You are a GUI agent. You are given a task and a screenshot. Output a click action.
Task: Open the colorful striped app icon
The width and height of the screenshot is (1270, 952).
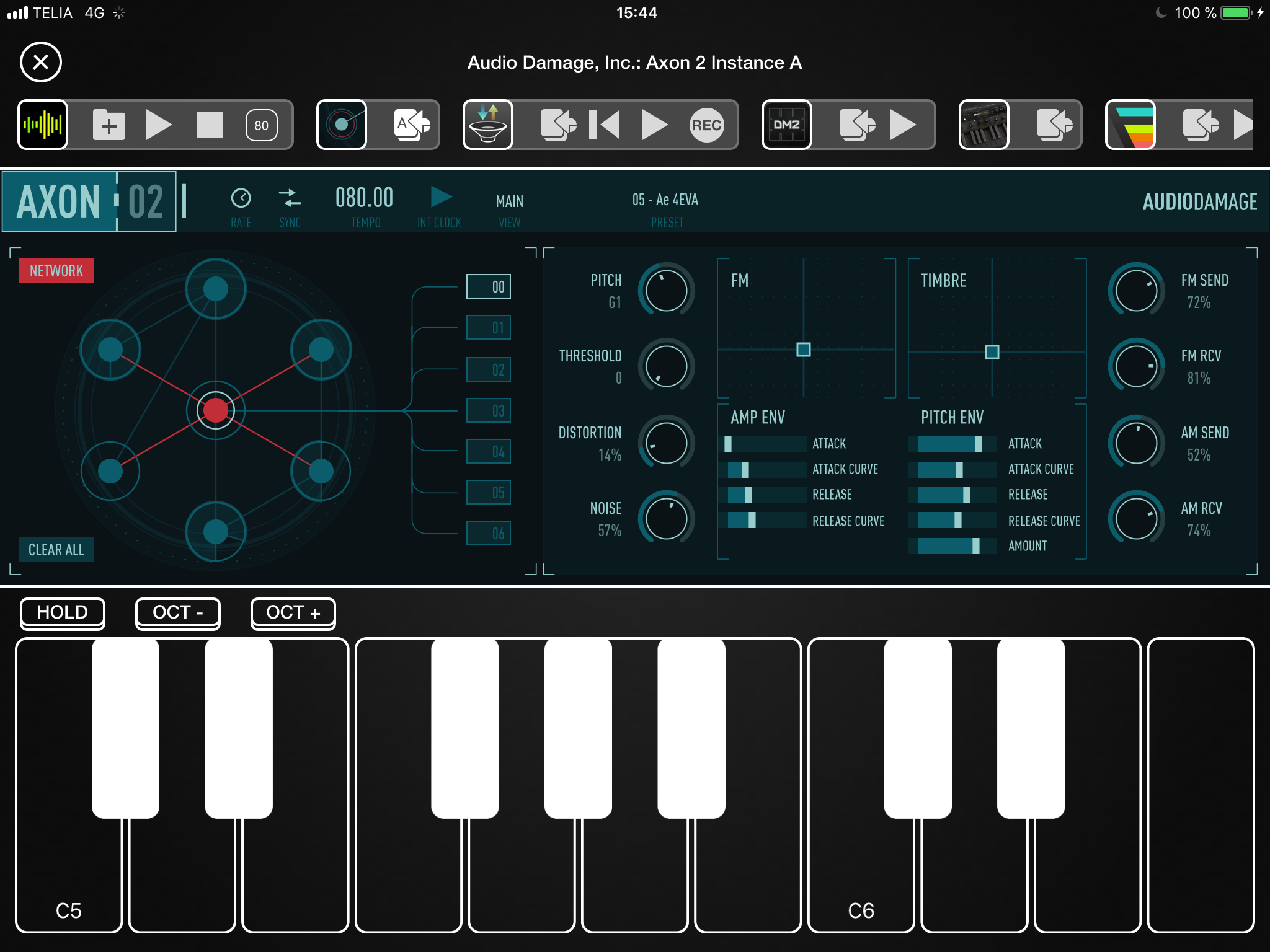pos(1130,125)
